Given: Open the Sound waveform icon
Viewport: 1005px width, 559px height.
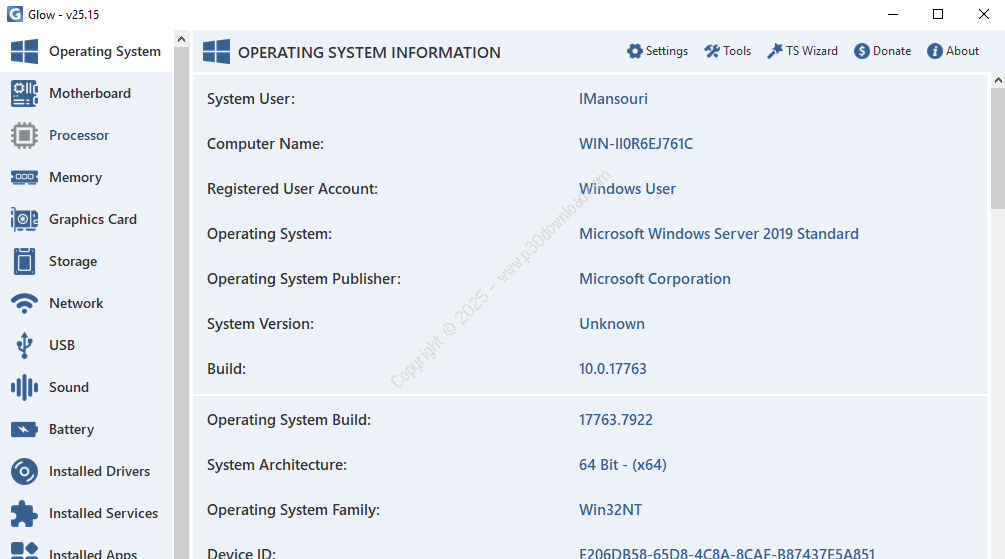Looking at the screenshot, I should pos(24,387).
